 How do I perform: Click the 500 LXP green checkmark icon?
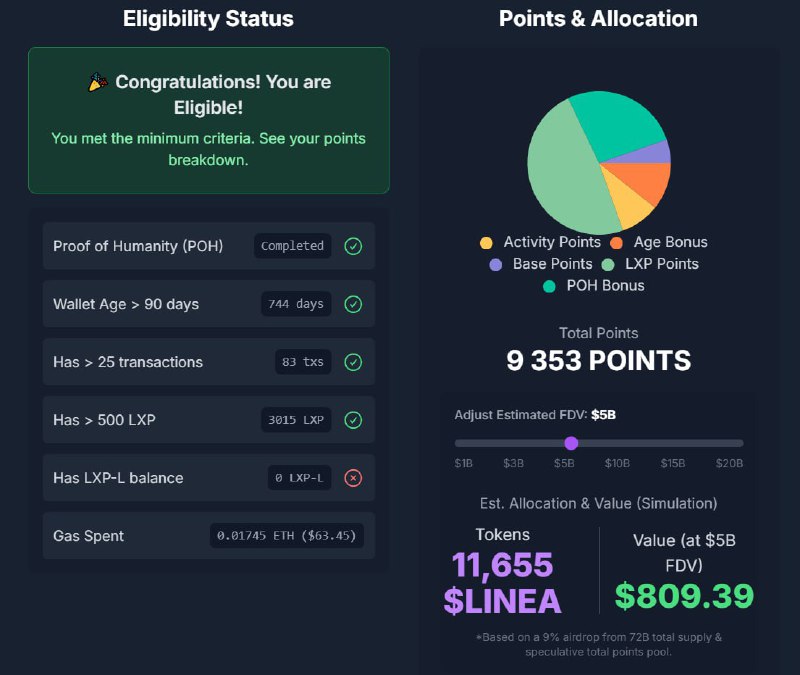coord(353,420)
